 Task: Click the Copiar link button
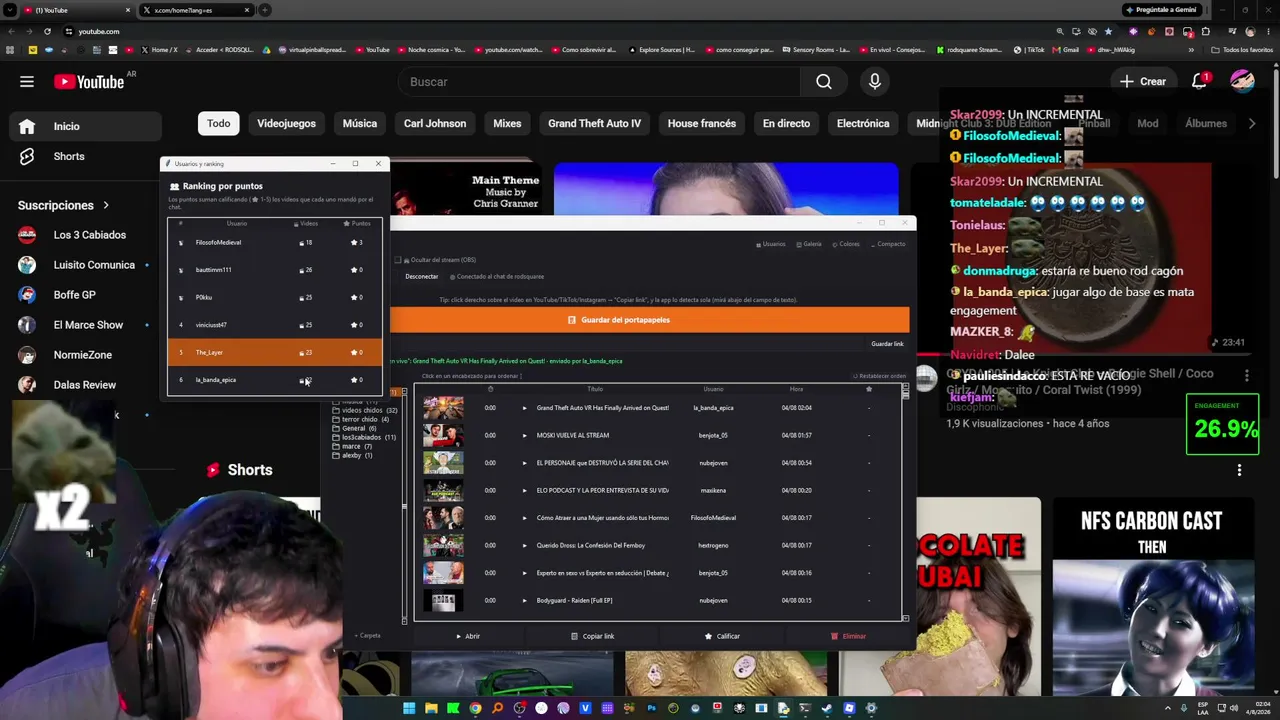(x=593, y=636)
